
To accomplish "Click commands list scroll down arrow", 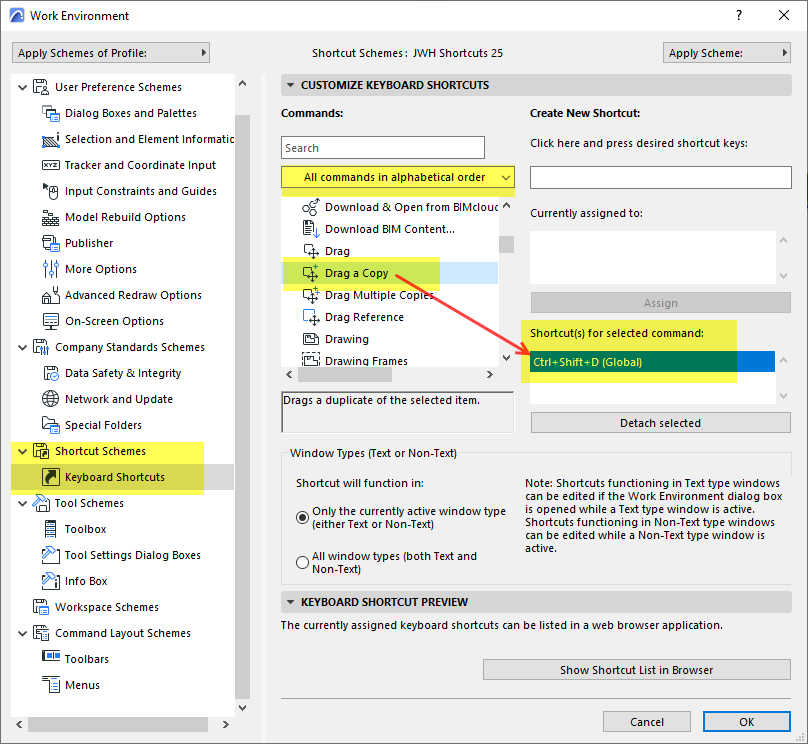I will [x=507, y=358].
